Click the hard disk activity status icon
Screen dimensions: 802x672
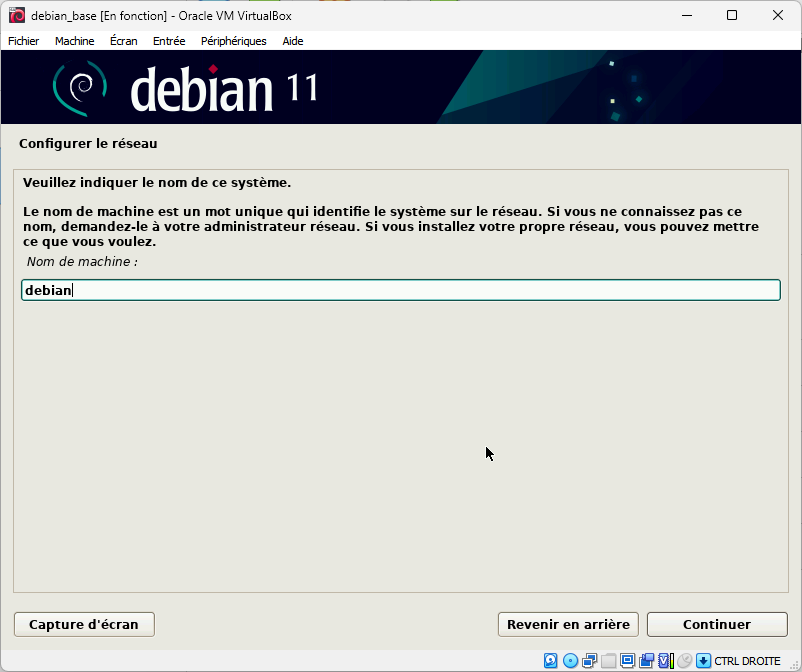[550, 661]
